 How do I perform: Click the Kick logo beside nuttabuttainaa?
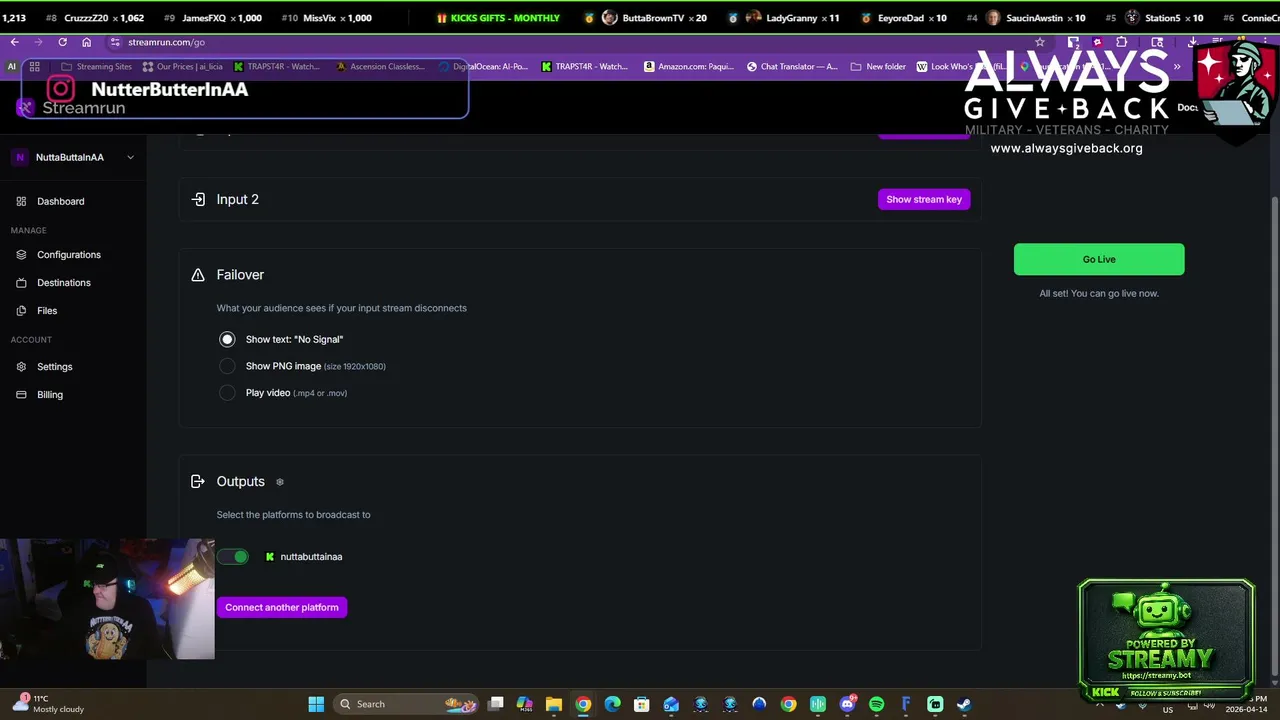(x=270, y=556)
